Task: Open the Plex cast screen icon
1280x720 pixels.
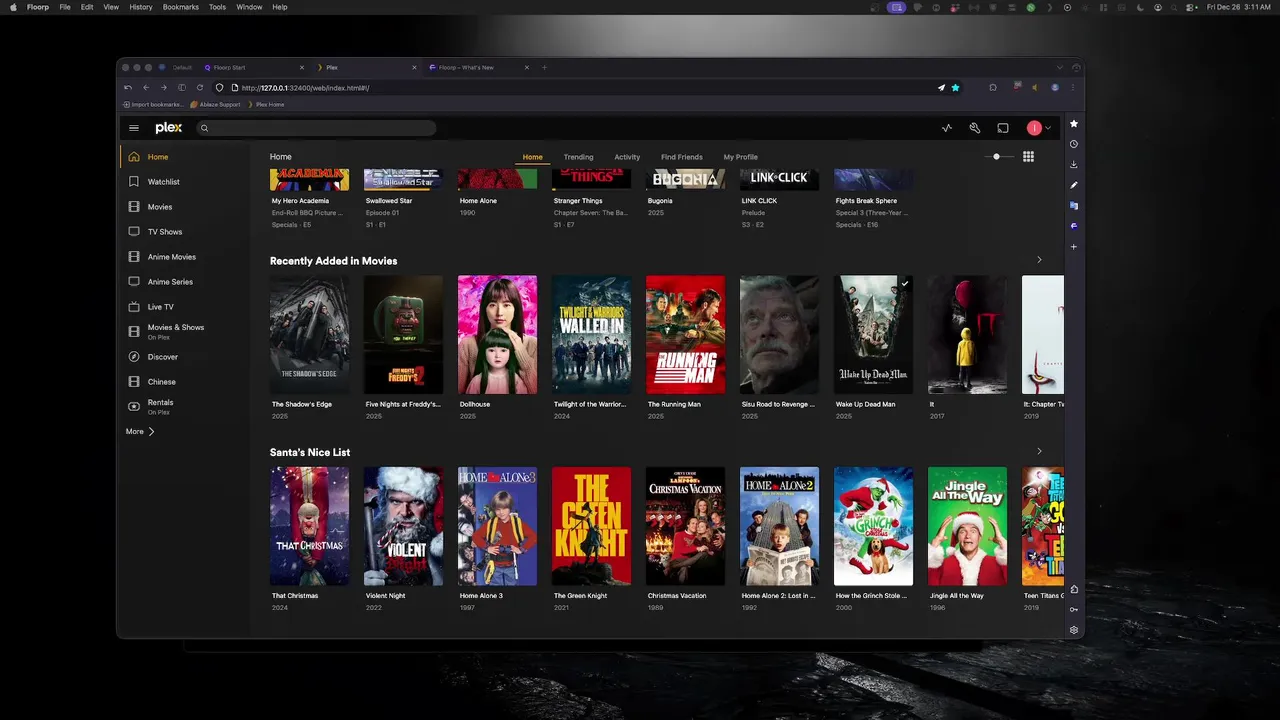Action: point(1003,128)
